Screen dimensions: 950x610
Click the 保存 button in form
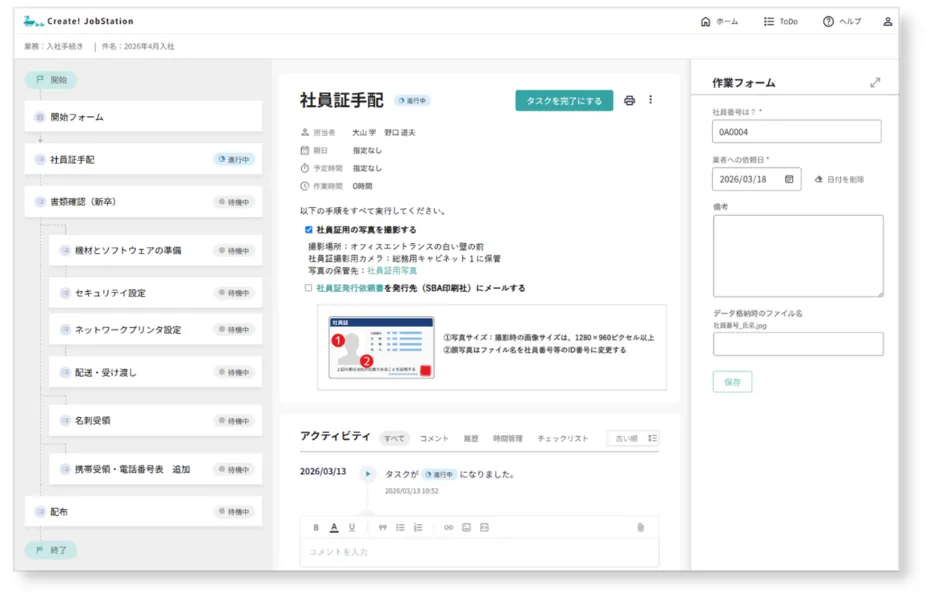[x=732, y=382]
